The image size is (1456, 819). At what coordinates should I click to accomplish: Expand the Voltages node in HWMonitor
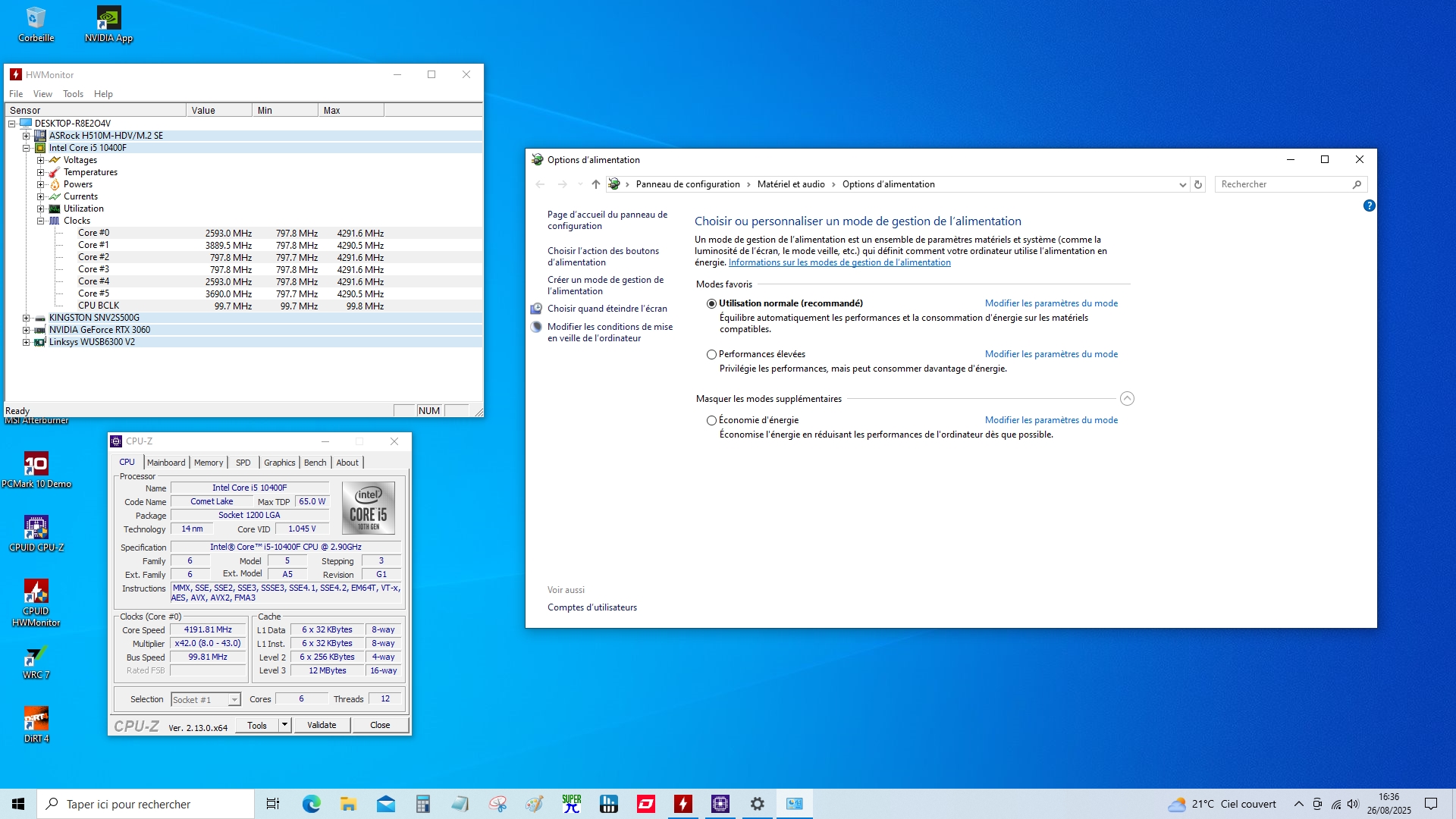coord(41,160)
